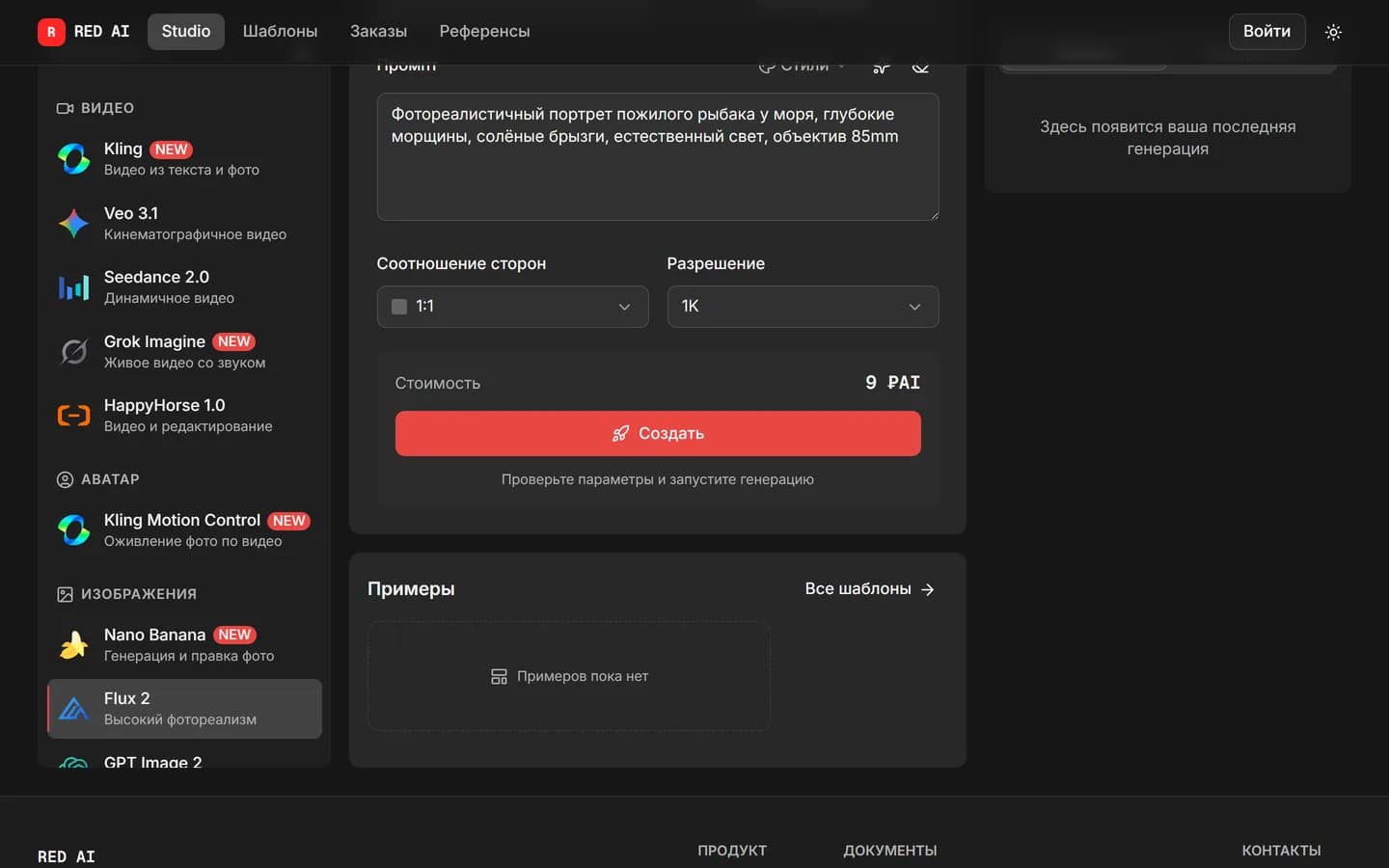This screenshot has width=1389, height=868.
Task: Click the 9 PAI cost value
Action: point(892,383)
